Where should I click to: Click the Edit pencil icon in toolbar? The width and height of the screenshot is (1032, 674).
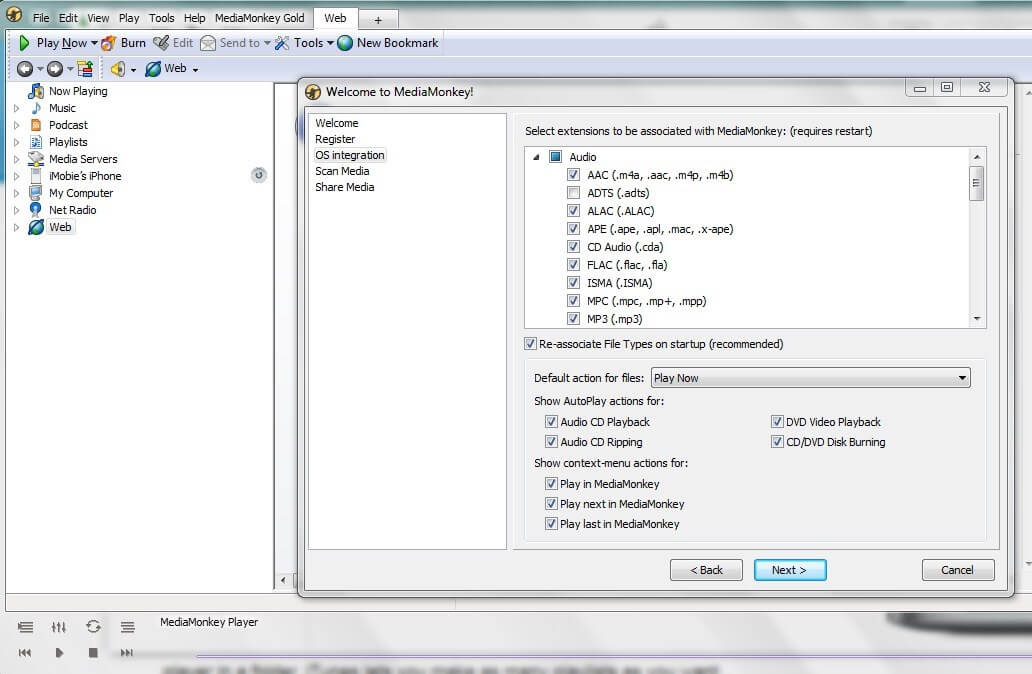coord(161,43)
